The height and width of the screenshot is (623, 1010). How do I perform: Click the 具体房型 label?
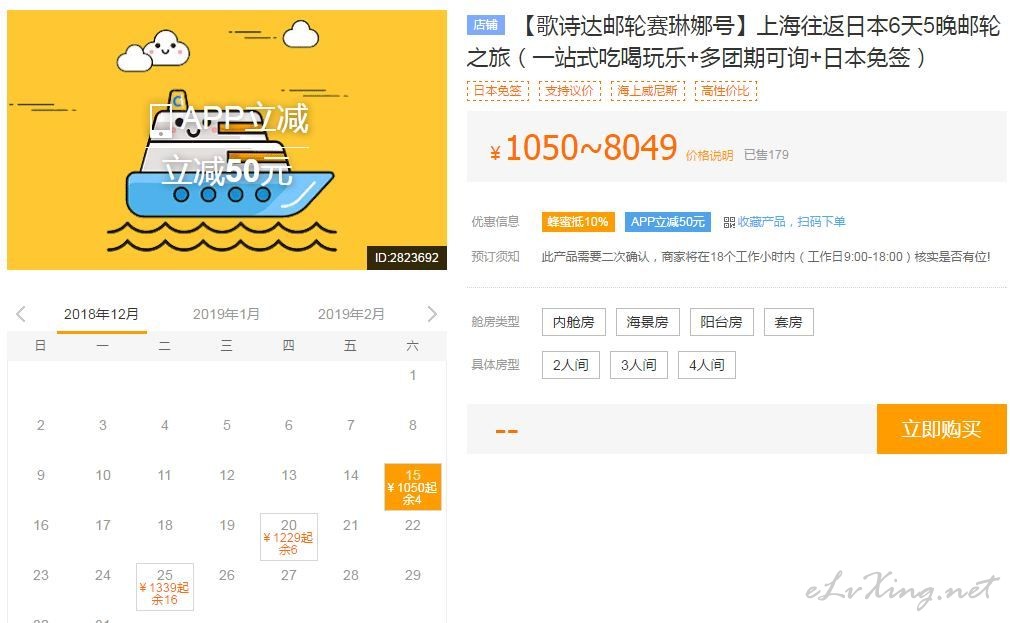(495, 365)
